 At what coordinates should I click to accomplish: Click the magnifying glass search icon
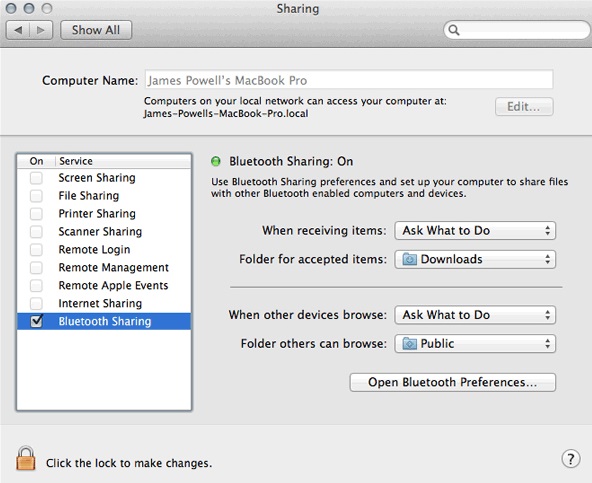tap(454, 30)
